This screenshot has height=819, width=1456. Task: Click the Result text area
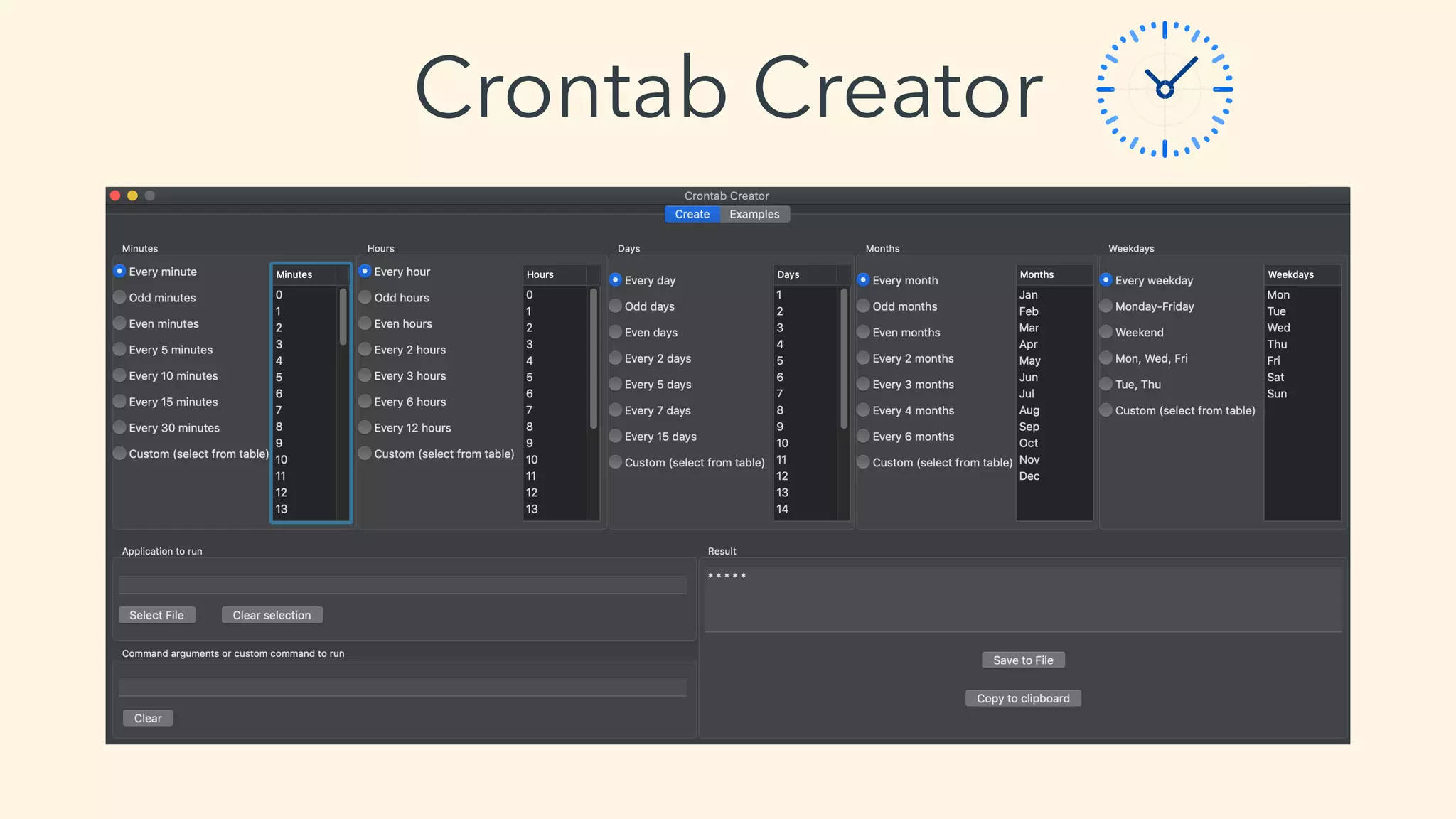click(x=1023, y=599)
